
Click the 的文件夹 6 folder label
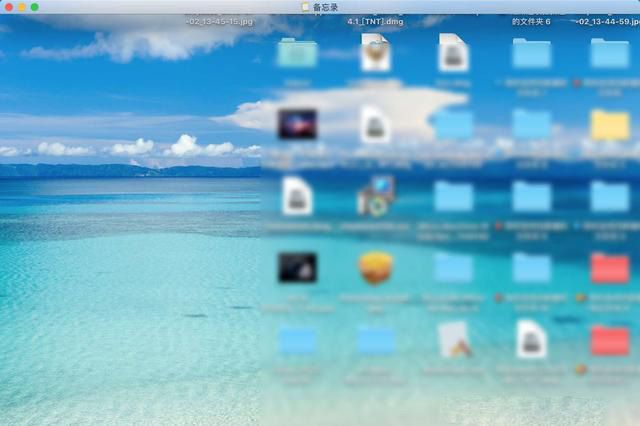tap(531, 22)
